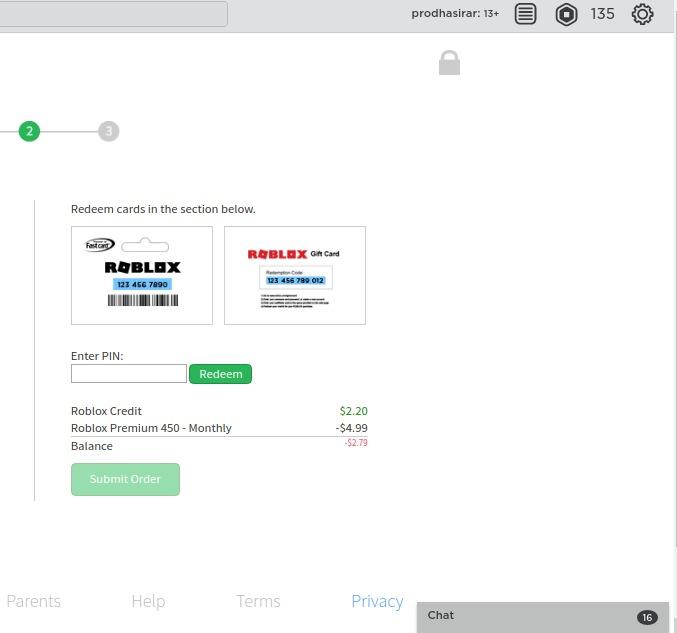Click the 'Roblox Credit' label

[x=106, y=411]
